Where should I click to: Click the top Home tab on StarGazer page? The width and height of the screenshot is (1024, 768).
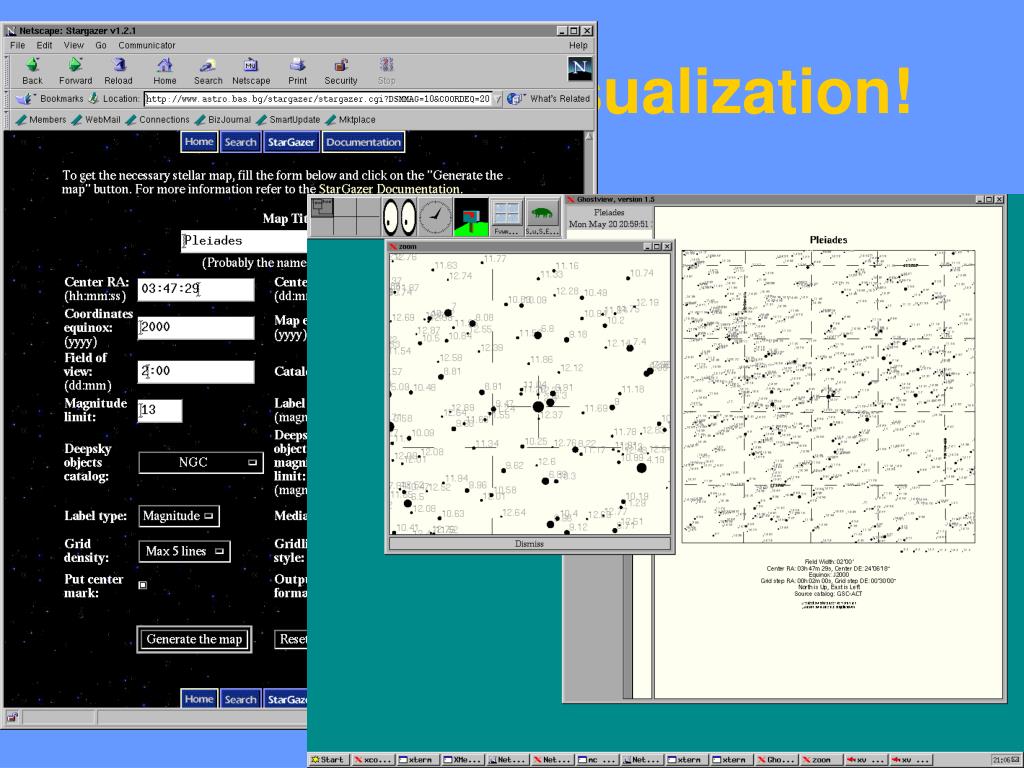pos(199,142)
